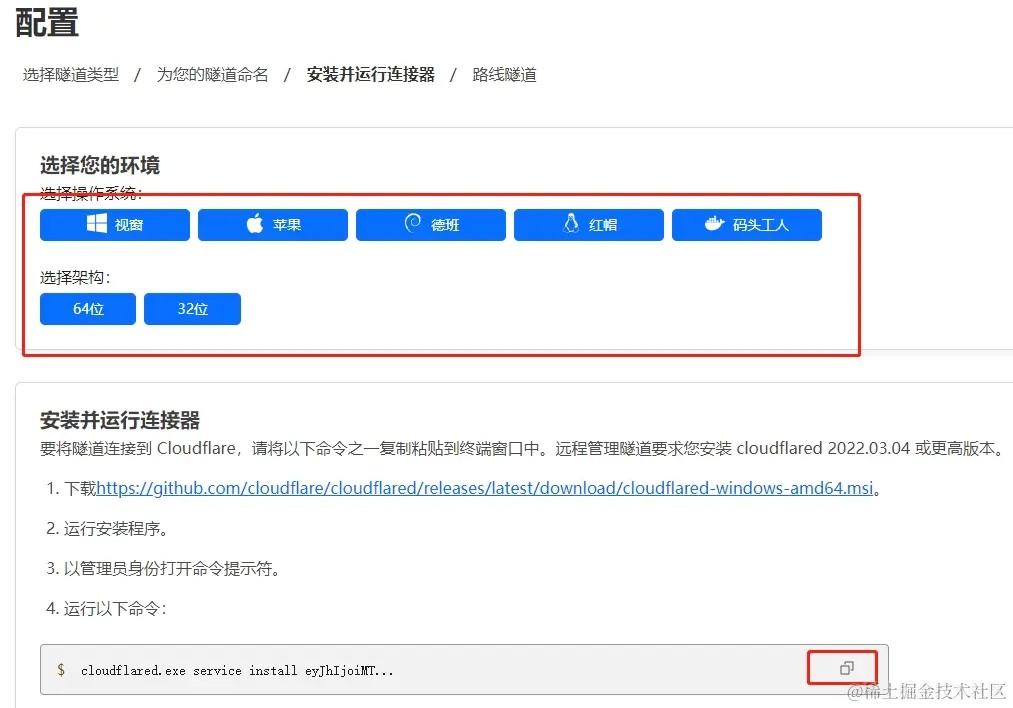Image resolution: width=1013 pixels, height=708 pixels.
Task: Click the Docker whale icon
Action: 715,224
